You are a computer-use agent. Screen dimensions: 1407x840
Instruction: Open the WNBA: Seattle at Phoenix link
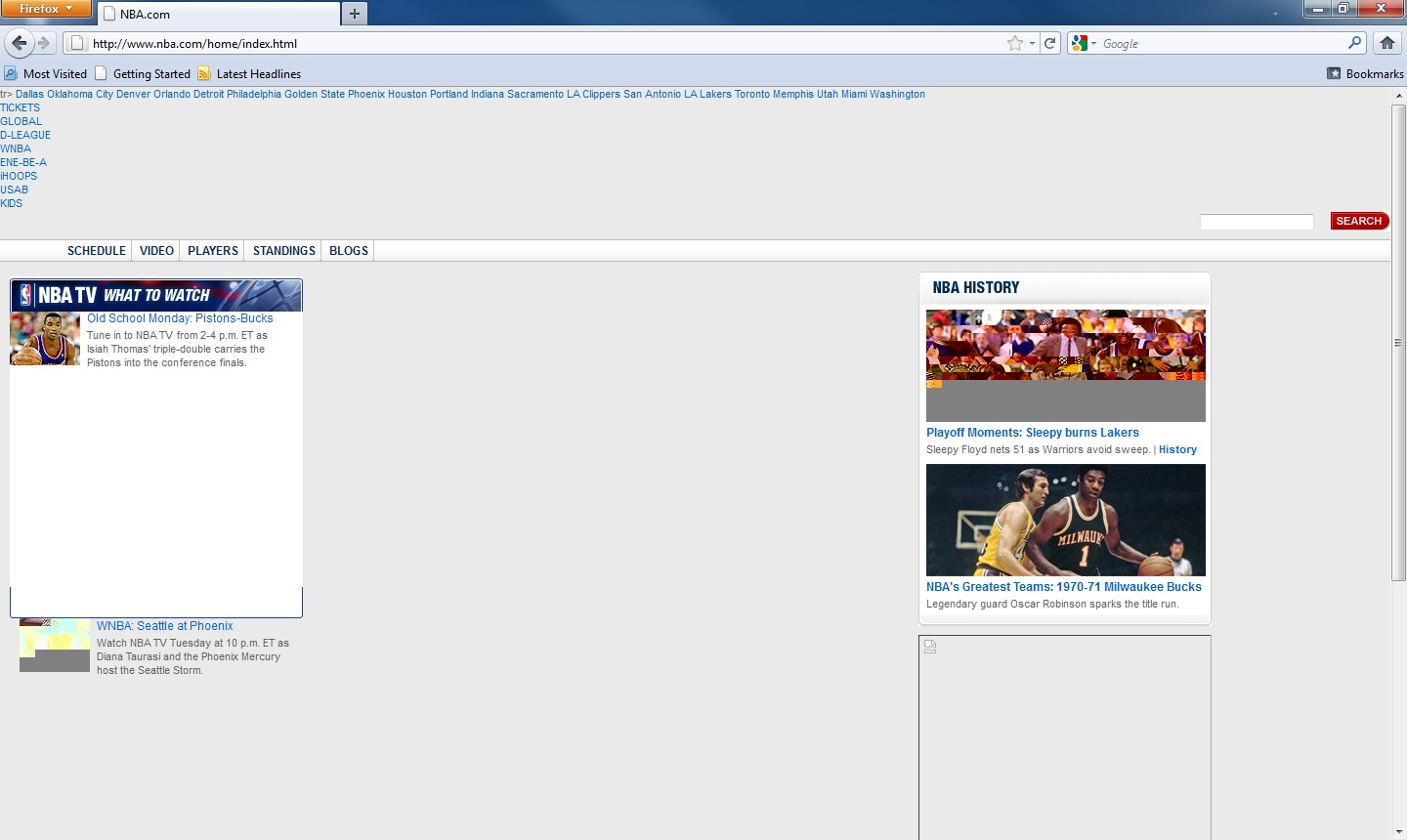tap(164, 626)
